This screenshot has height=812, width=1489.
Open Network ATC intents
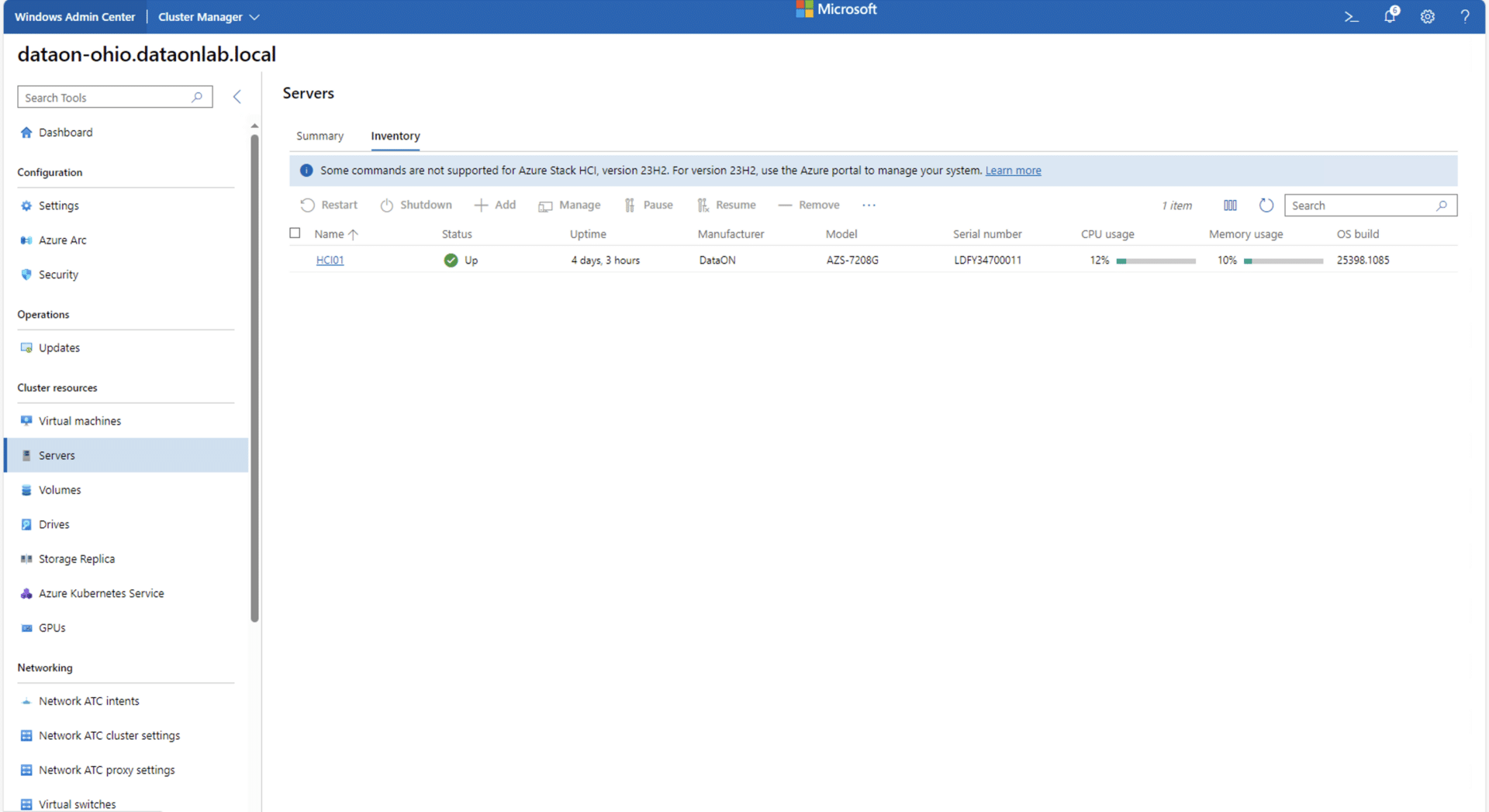click(x=89, y=701)
